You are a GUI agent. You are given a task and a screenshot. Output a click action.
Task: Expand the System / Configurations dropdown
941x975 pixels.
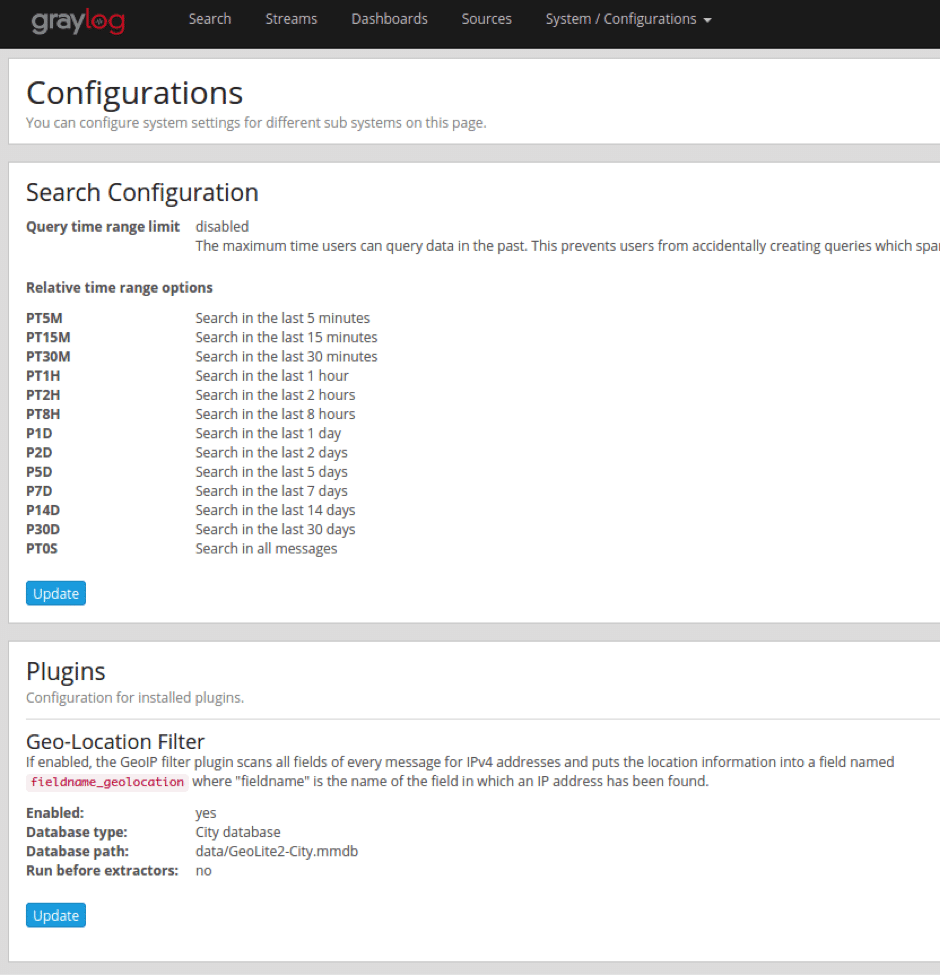tap(628, 19)
